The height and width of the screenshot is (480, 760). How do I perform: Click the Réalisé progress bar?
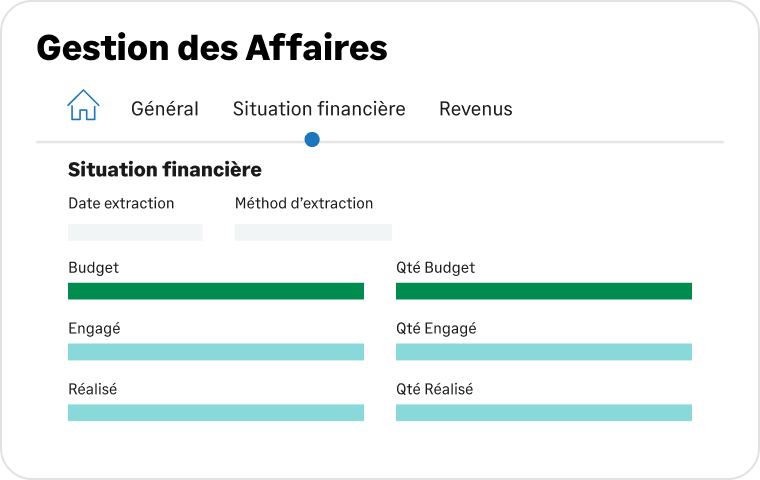(x=216, y=413)
